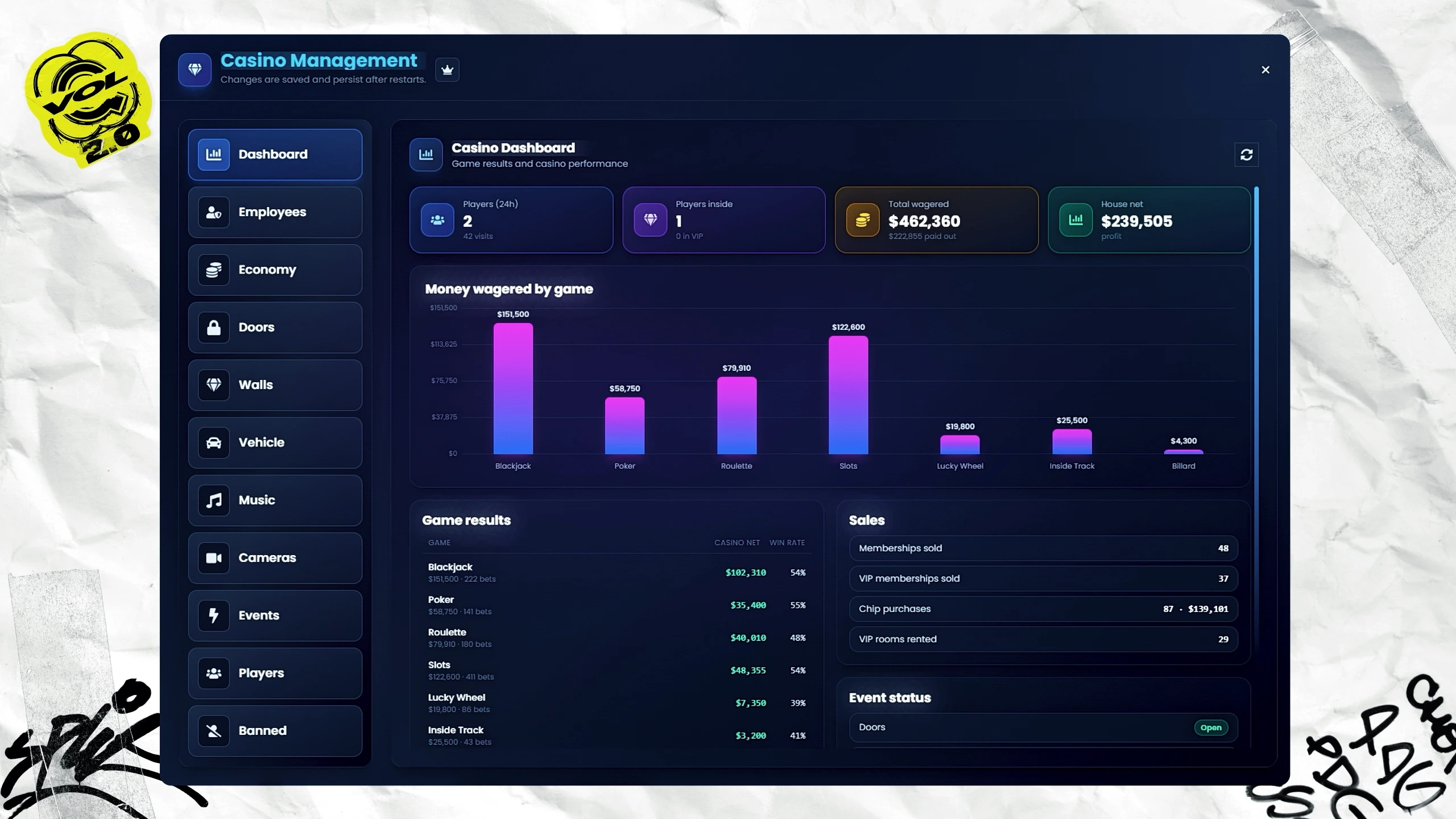Click the VIP rooms rented row
Image resolution: width=1456 pixels, height=819 pixels.
1043,639
